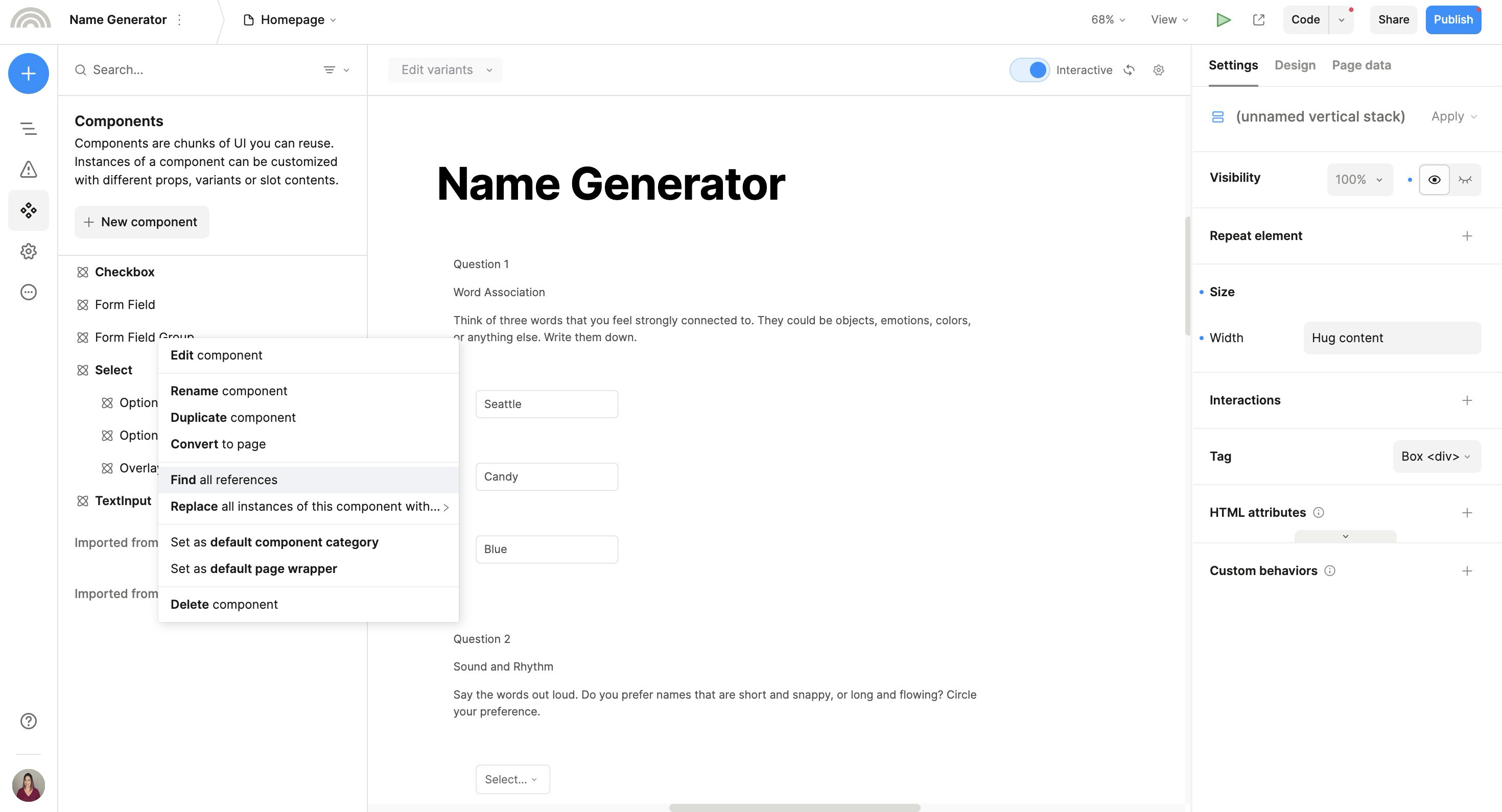The image size is (1502, 812).
Task: Toggle the Interactive switch off
Action: pos(1029,70)
